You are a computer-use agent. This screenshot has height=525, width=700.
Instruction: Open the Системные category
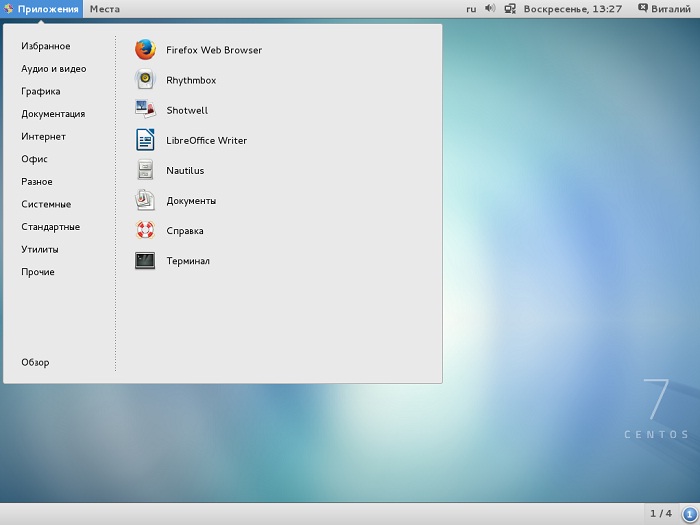(x=46, y=204)
